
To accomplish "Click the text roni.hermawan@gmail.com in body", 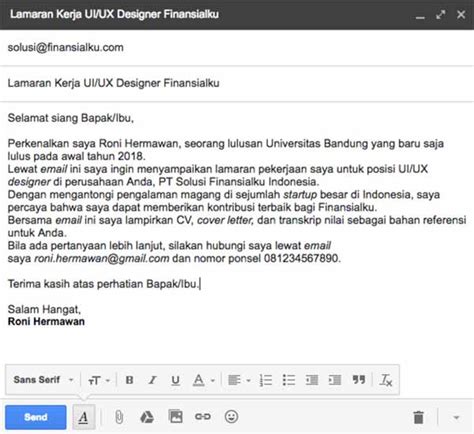I will click(x=102, y=258).
